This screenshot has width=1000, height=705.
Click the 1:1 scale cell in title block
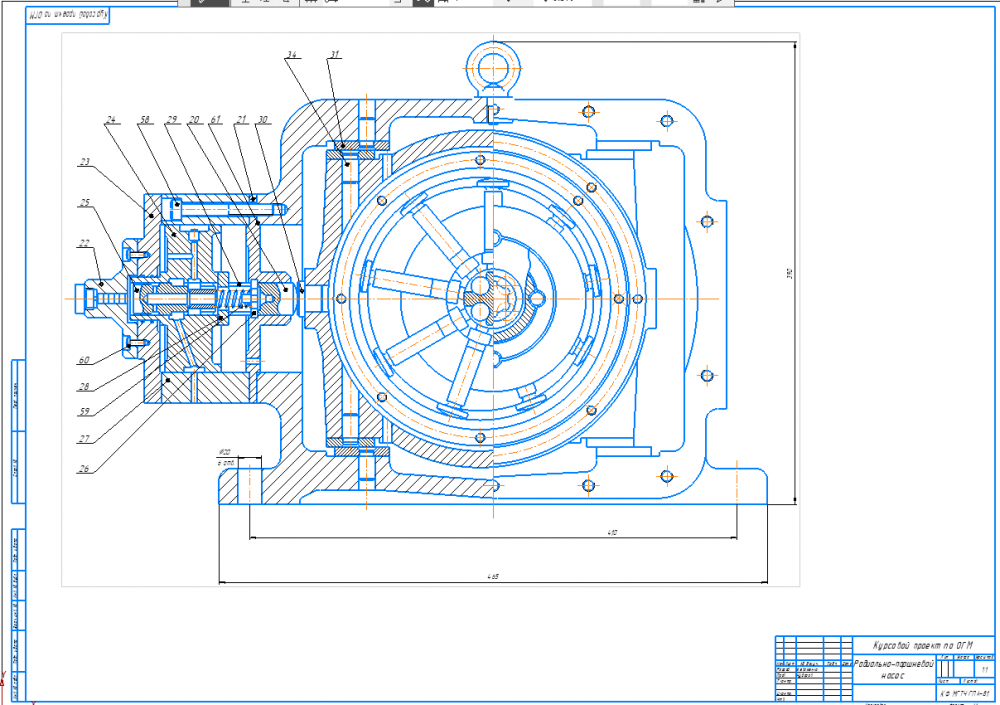click(986, 668)
